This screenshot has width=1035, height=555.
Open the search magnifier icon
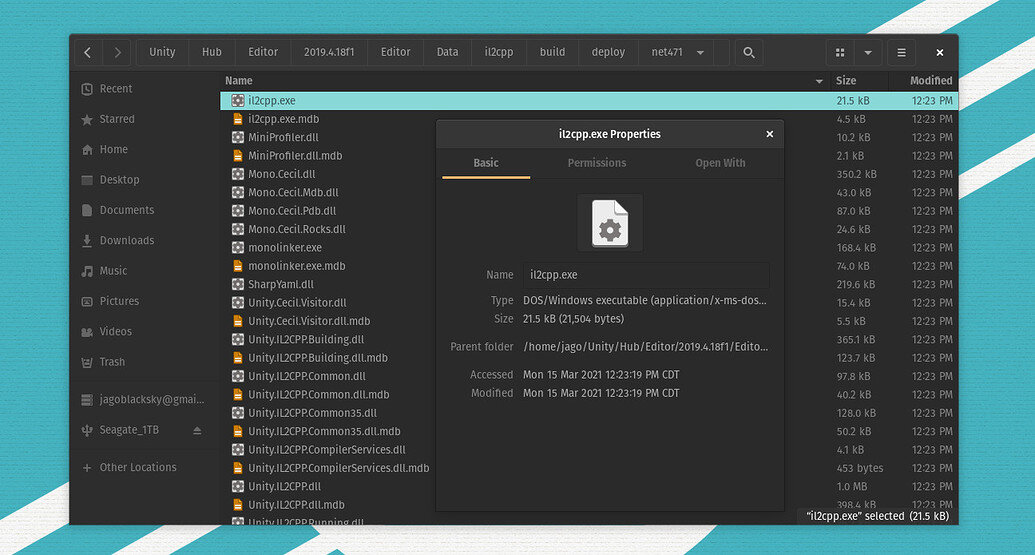coord(748,53)
